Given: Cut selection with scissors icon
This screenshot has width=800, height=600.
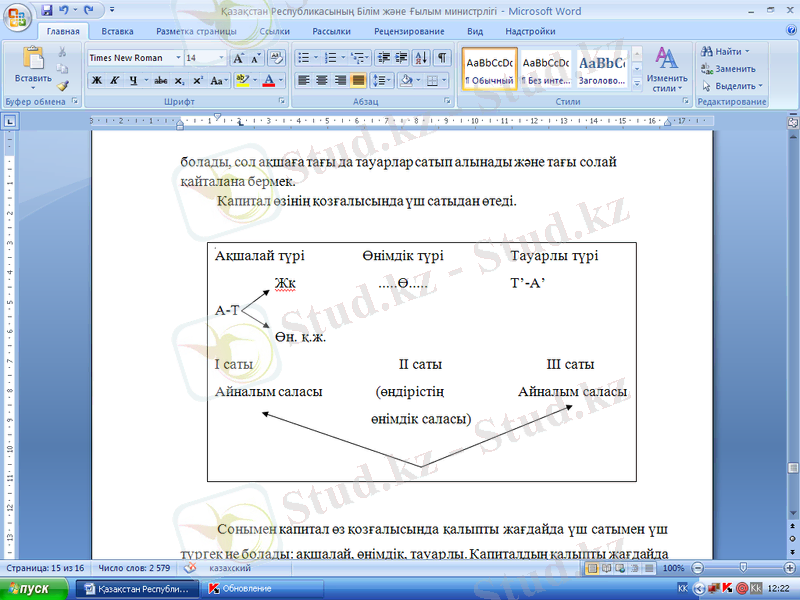Looking at the screenshot, I should point(62,52).
